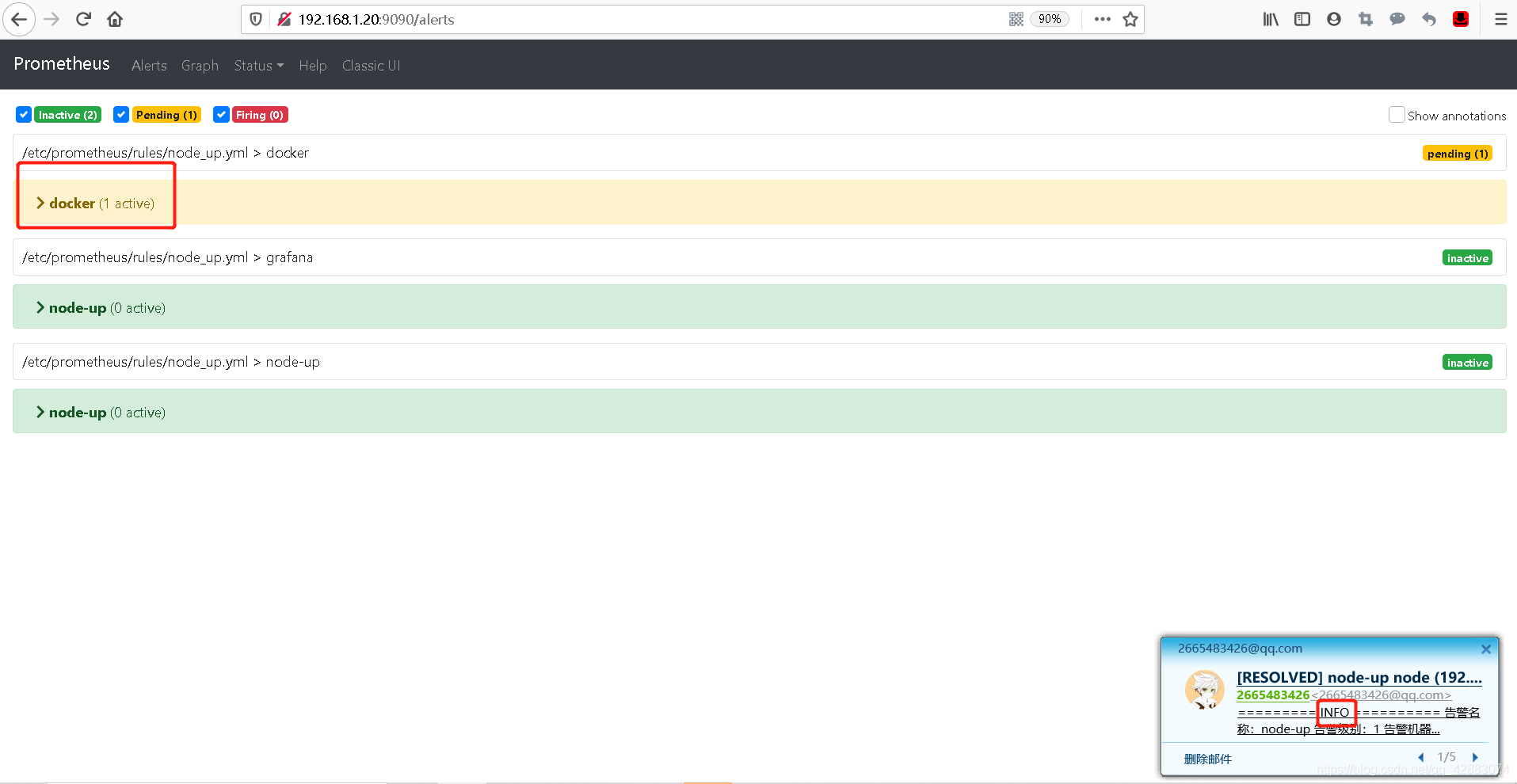Open the [RESOLVED] node-up mail subject

point(1359,677)
